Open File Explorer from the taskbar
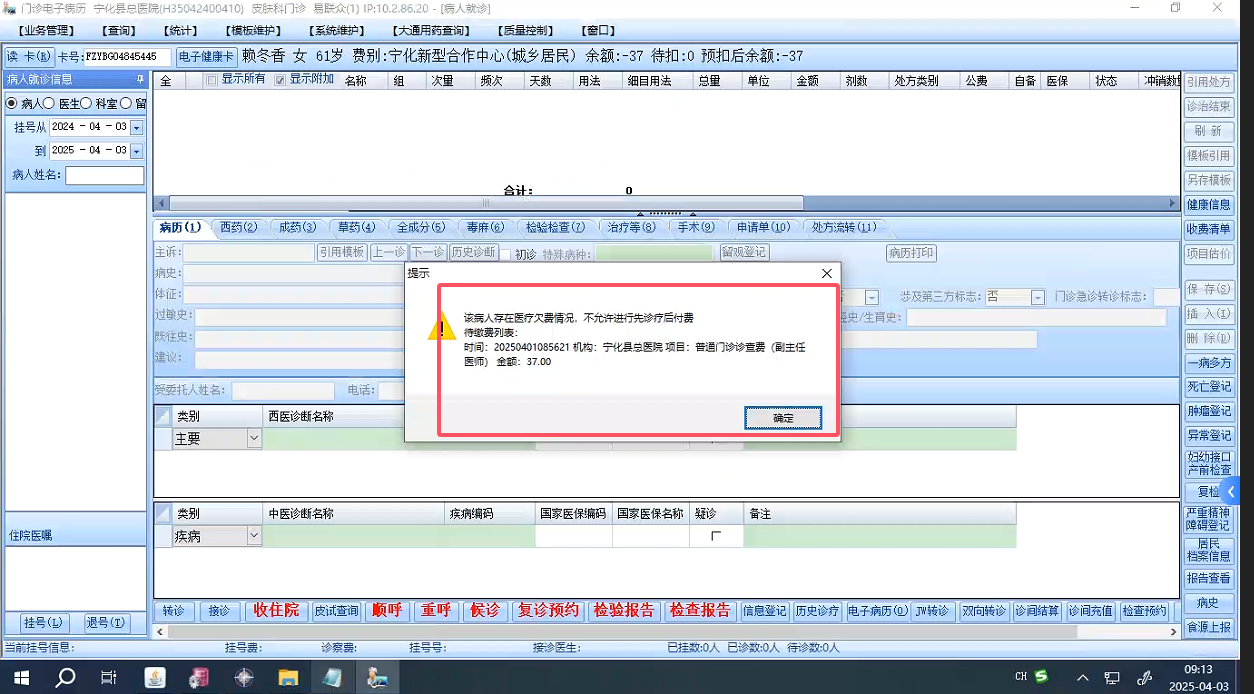1254x694 pixels. 288,677
